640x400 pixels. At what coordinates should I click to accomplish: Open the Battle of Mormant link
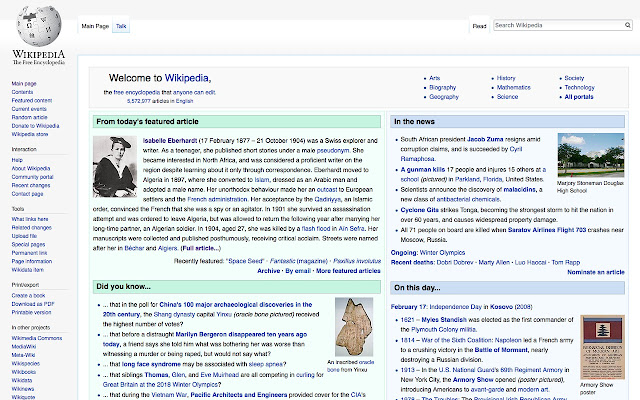501,350
